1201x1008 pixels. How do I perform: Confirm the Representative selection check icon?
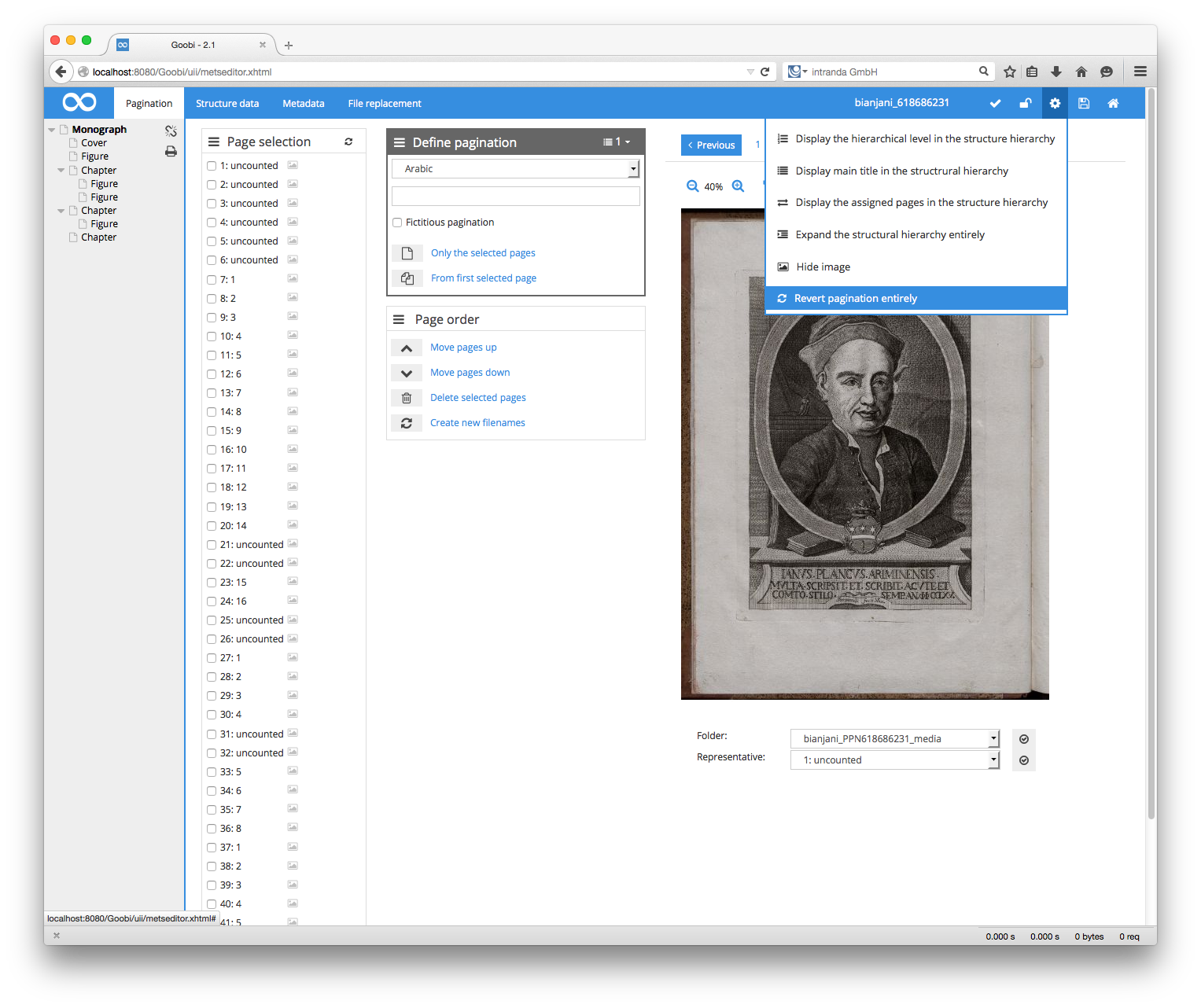click(1024, 760)
